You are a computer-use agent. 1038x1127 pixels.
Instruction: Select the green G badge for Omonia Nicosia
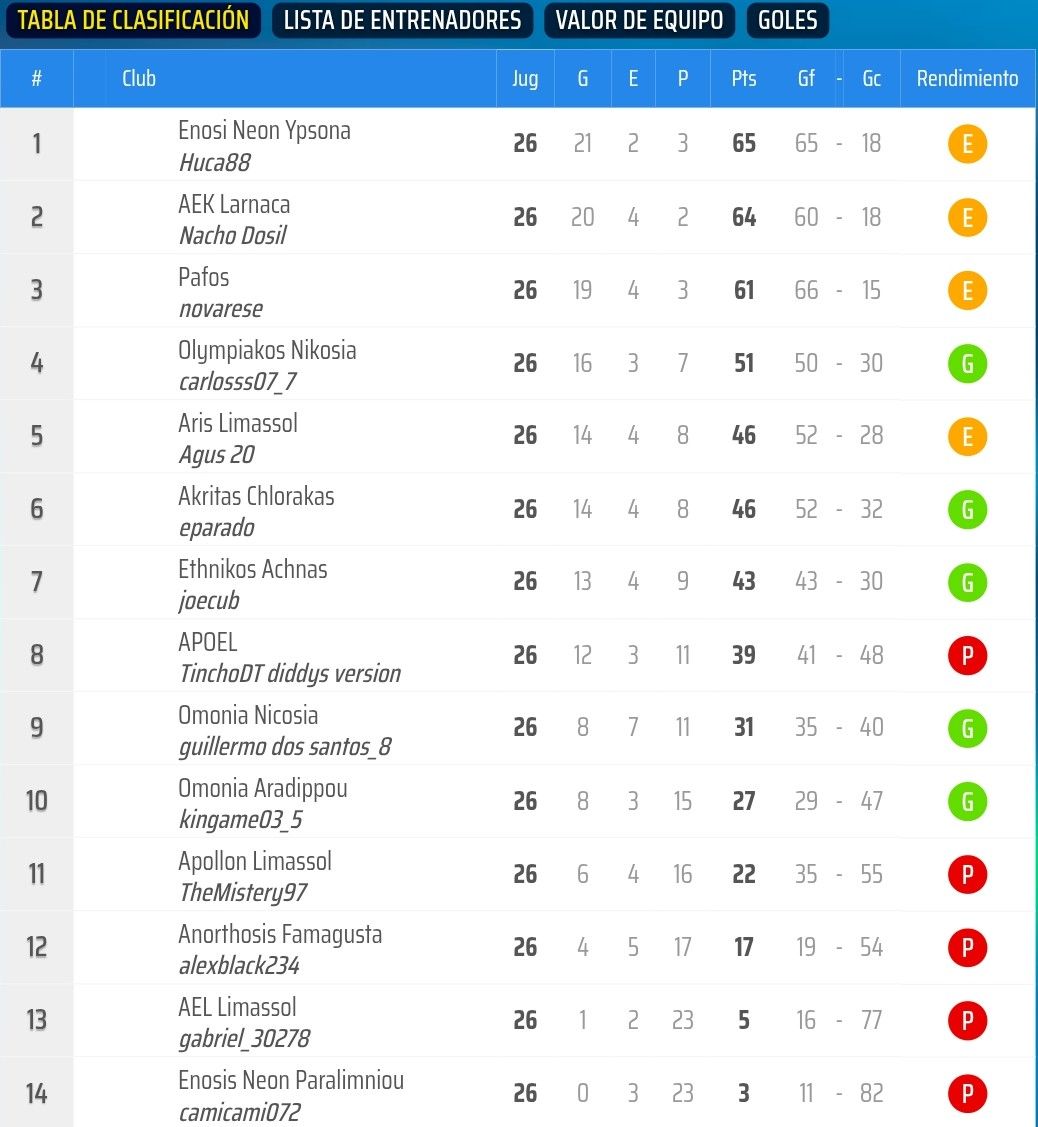coord(967,728)
